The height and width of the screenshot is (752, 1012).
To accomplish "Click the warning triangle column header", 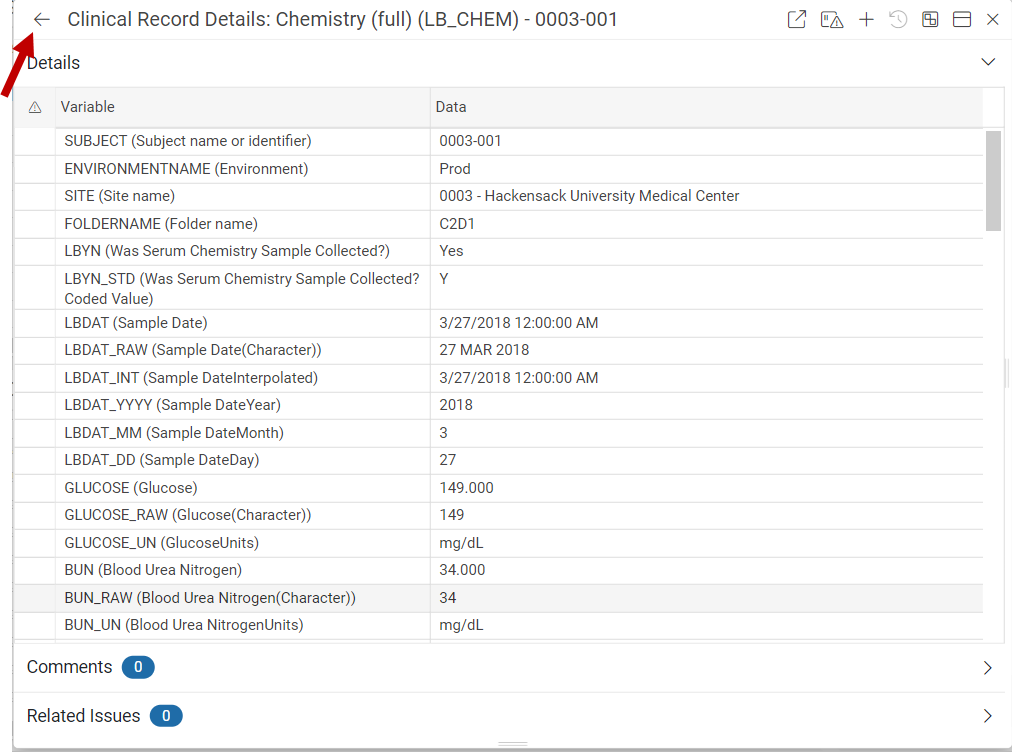I will coord(35,107).
